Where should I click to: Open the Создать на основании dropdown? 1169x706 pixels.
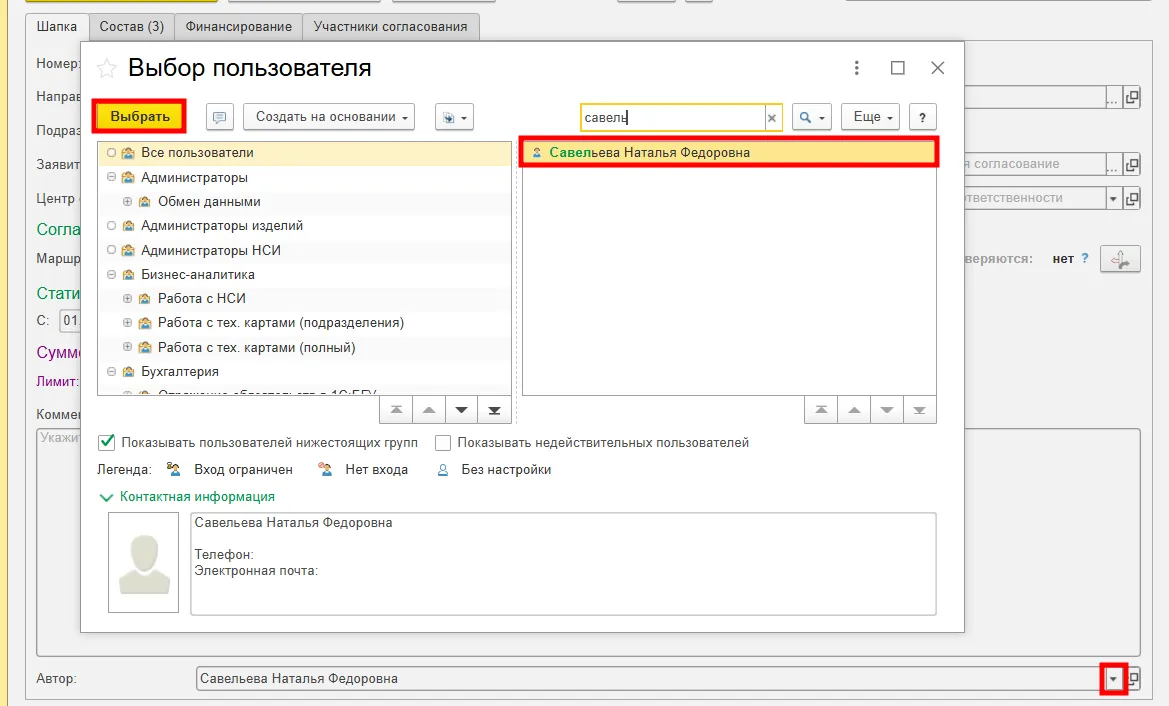coord(329,117)
